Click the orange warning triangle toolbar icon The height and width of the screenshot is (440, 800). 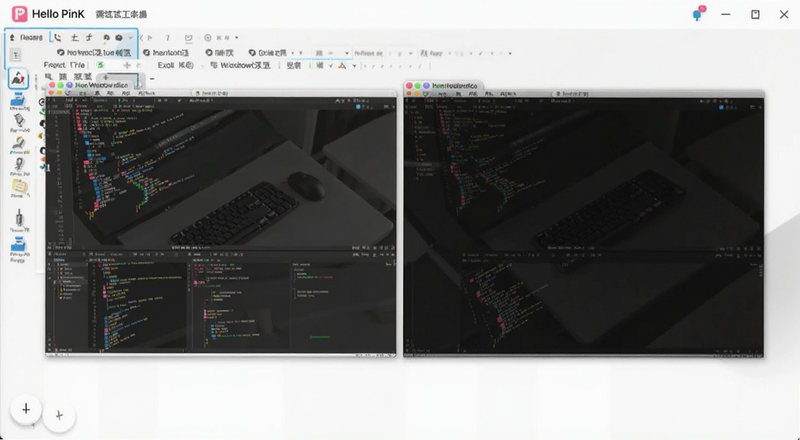tap(342, 65)
